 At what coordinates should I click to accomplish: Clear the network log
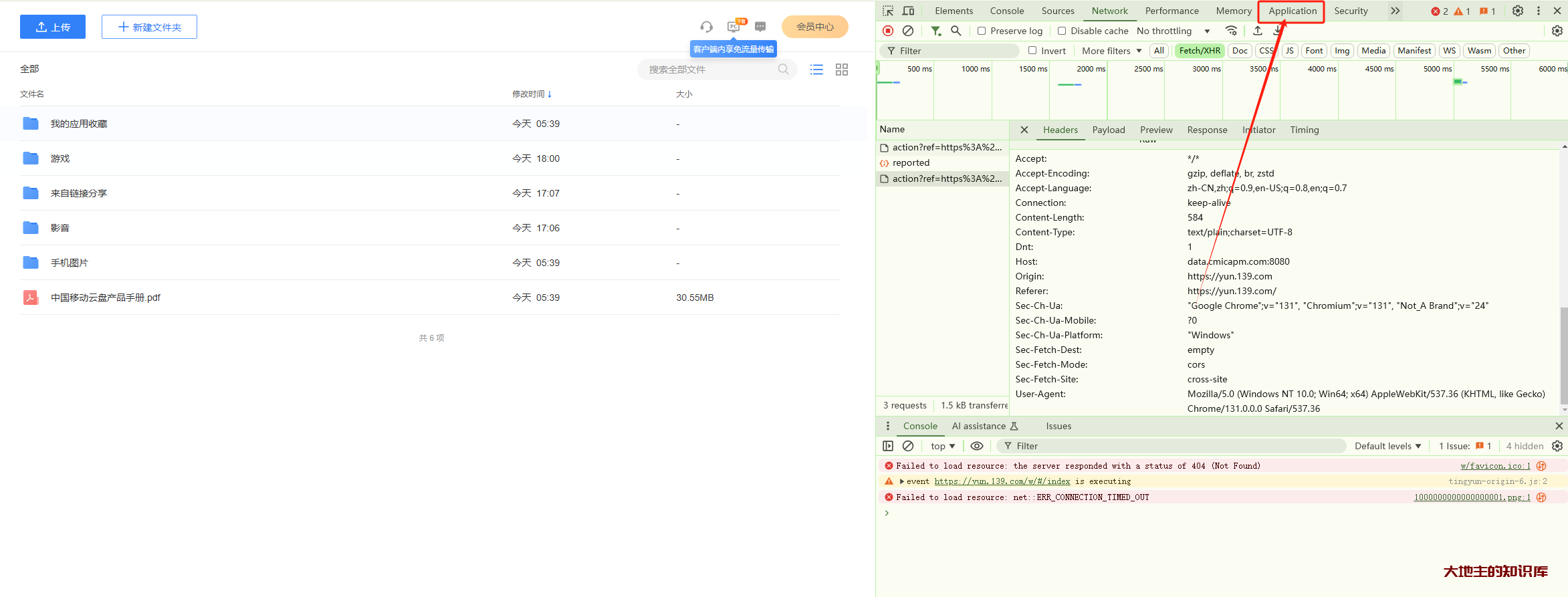tap(908, 31)
